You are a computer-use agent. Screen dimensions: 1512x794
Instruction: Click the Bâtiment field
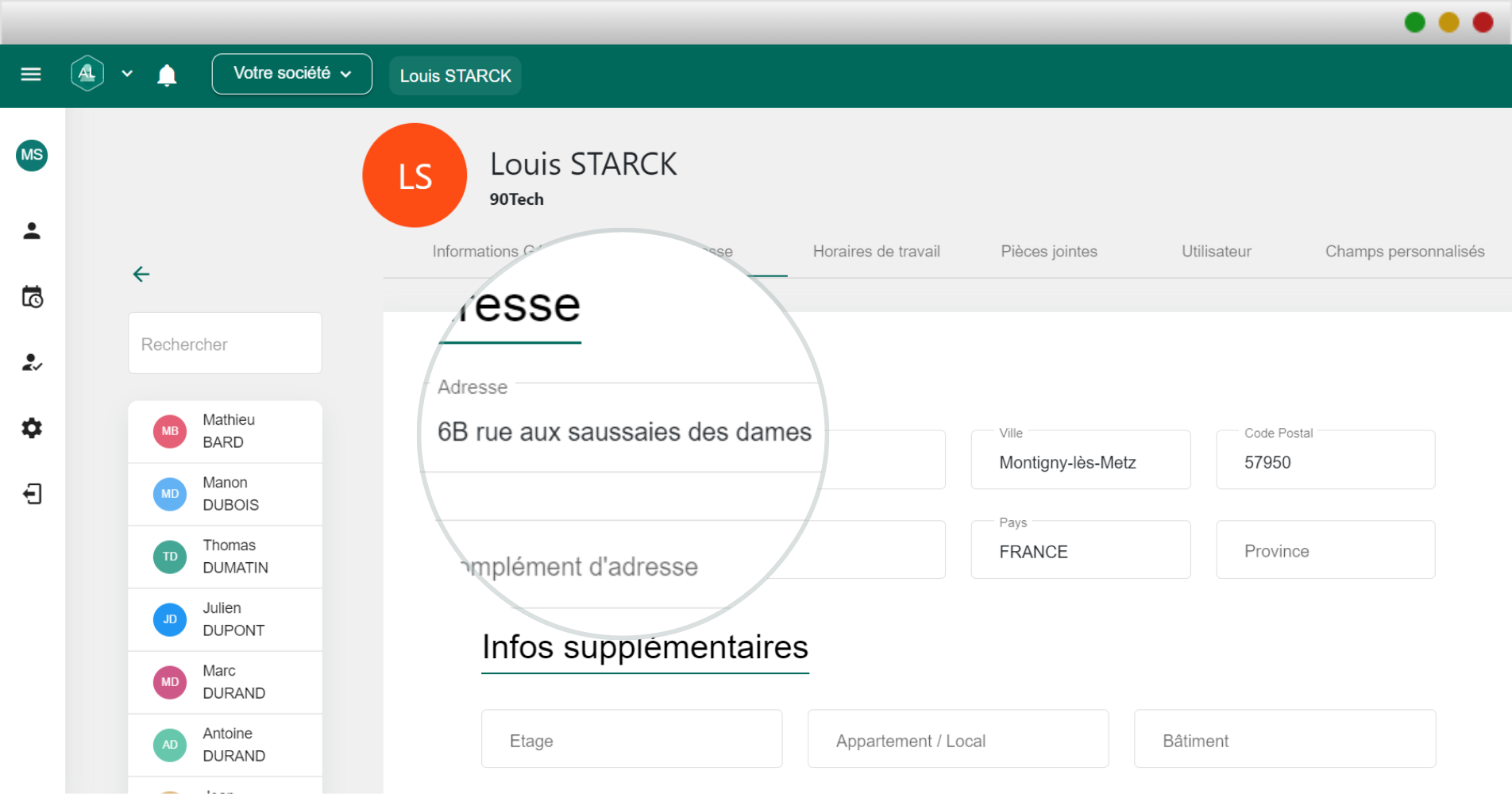point(1285,739)
